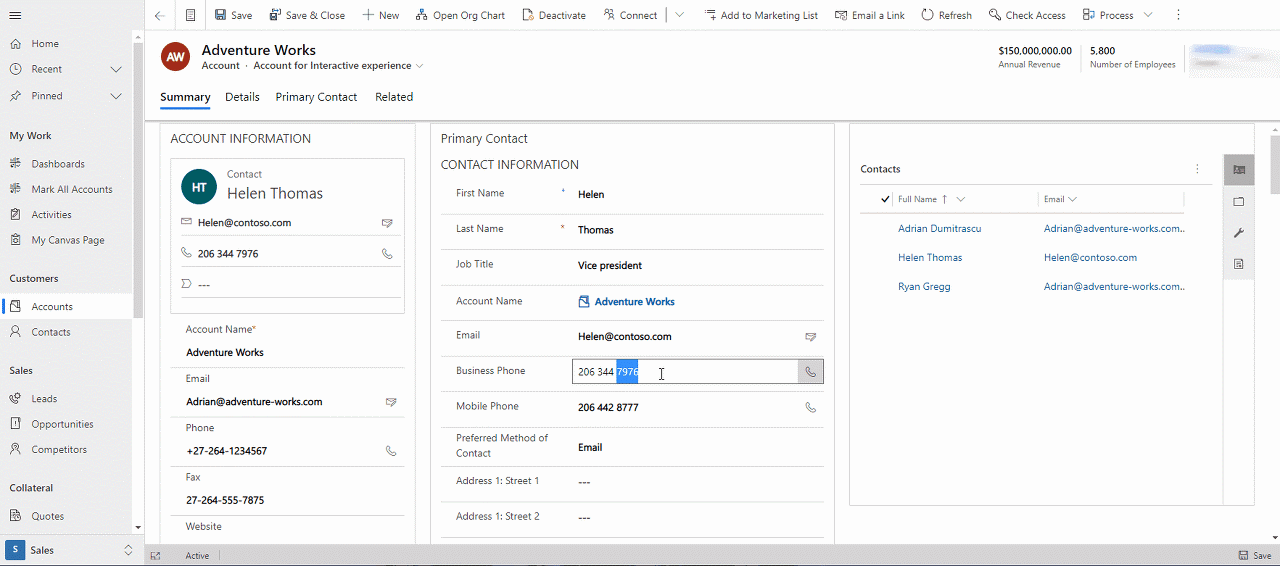Open Adventure Works account lookup link
Viewport: 1280px width, 566px height.
(635, 302)
